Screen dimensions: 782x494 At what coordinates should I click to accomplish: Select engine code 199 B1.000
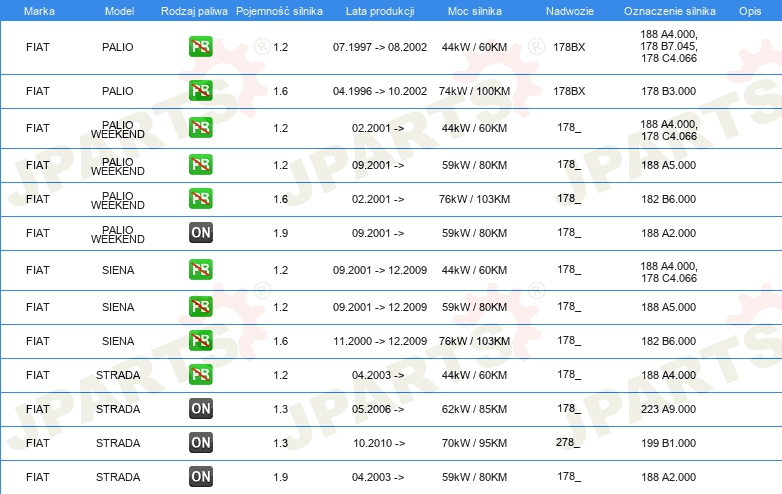pyautogui.click(x=668, y=443)
